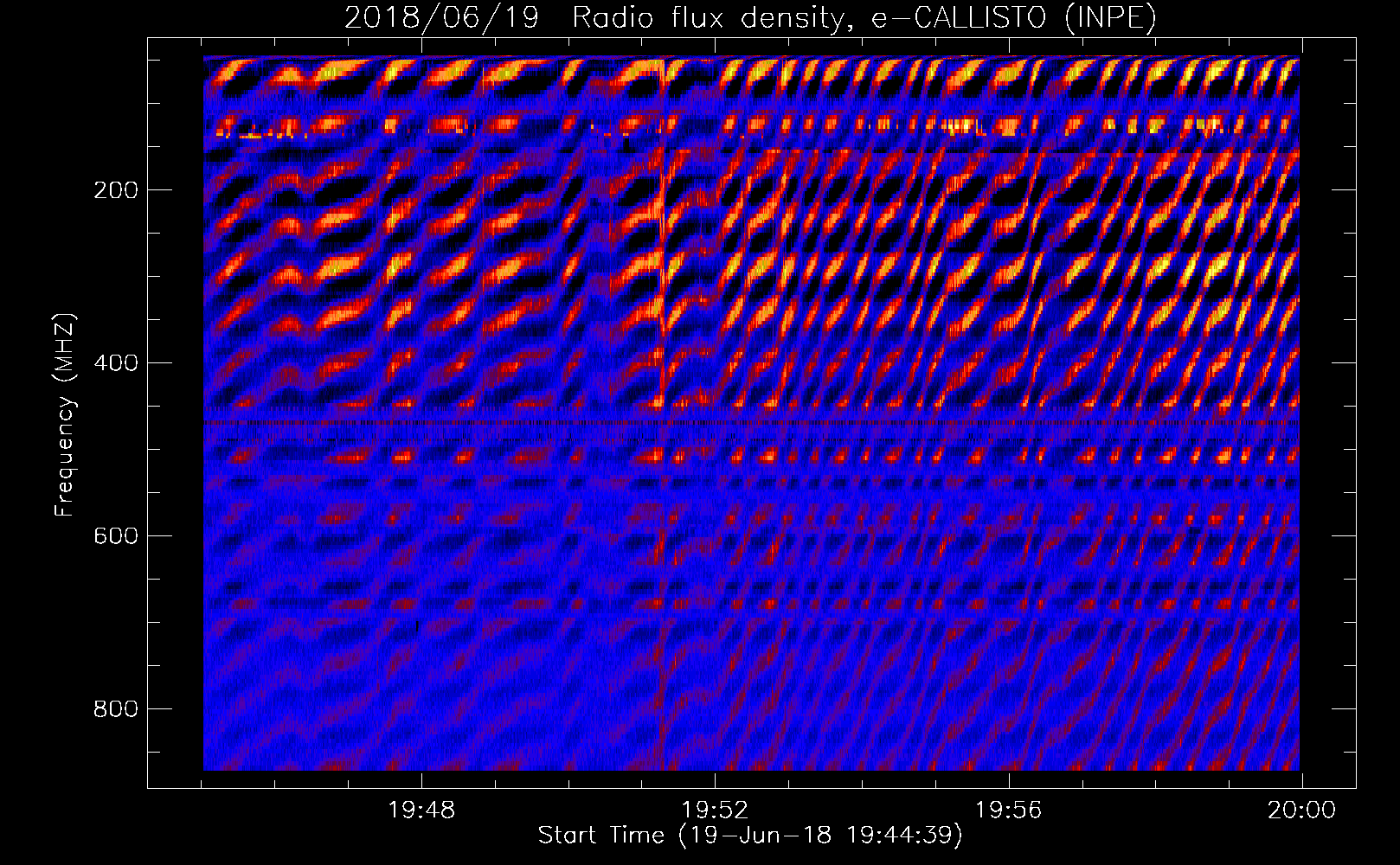Click the 20:00 time tick label

tap(1302, 811)
